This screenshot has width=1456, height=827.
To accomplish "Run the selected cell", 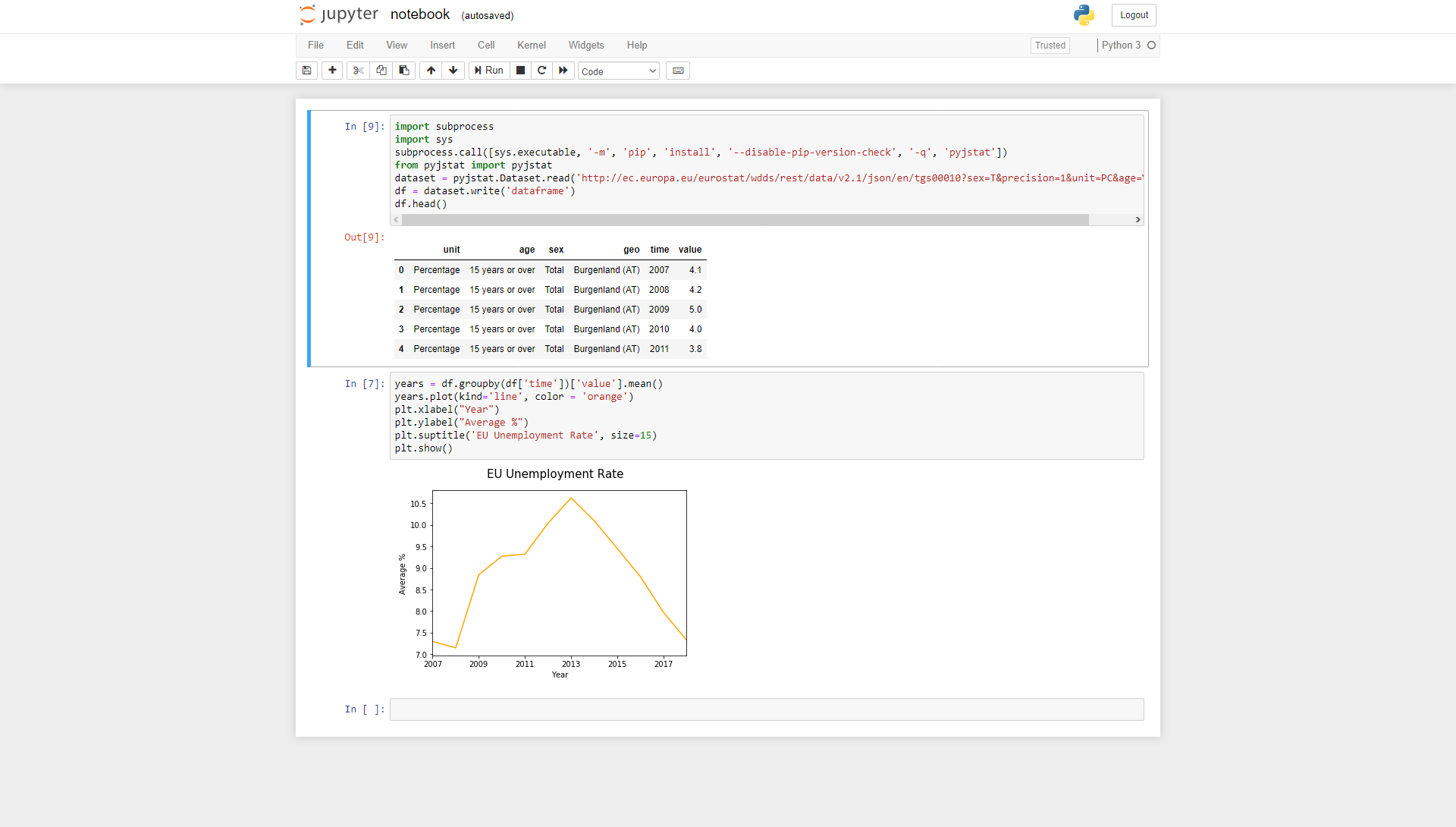I will (x=489, y=71).
